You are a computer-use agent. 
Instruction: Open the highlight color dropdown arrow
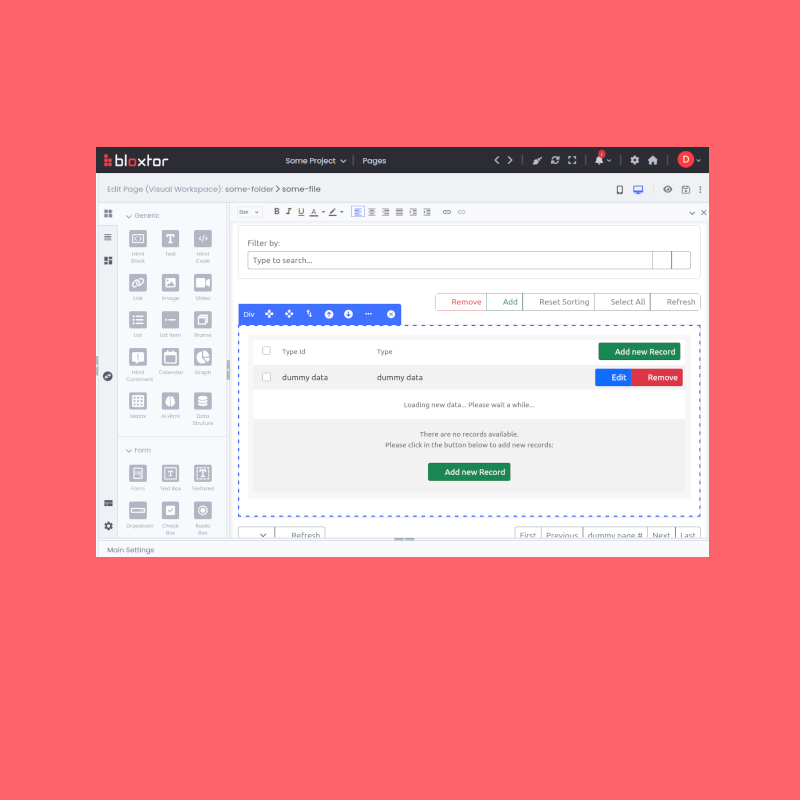pos(342,212)
